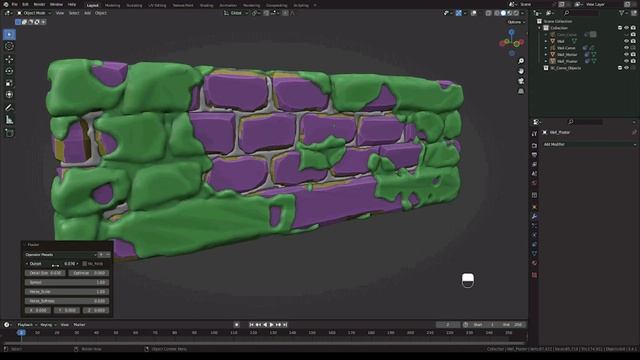
Task: Switch to the Modeling workspace tab
Action: (x=113, y=5)
